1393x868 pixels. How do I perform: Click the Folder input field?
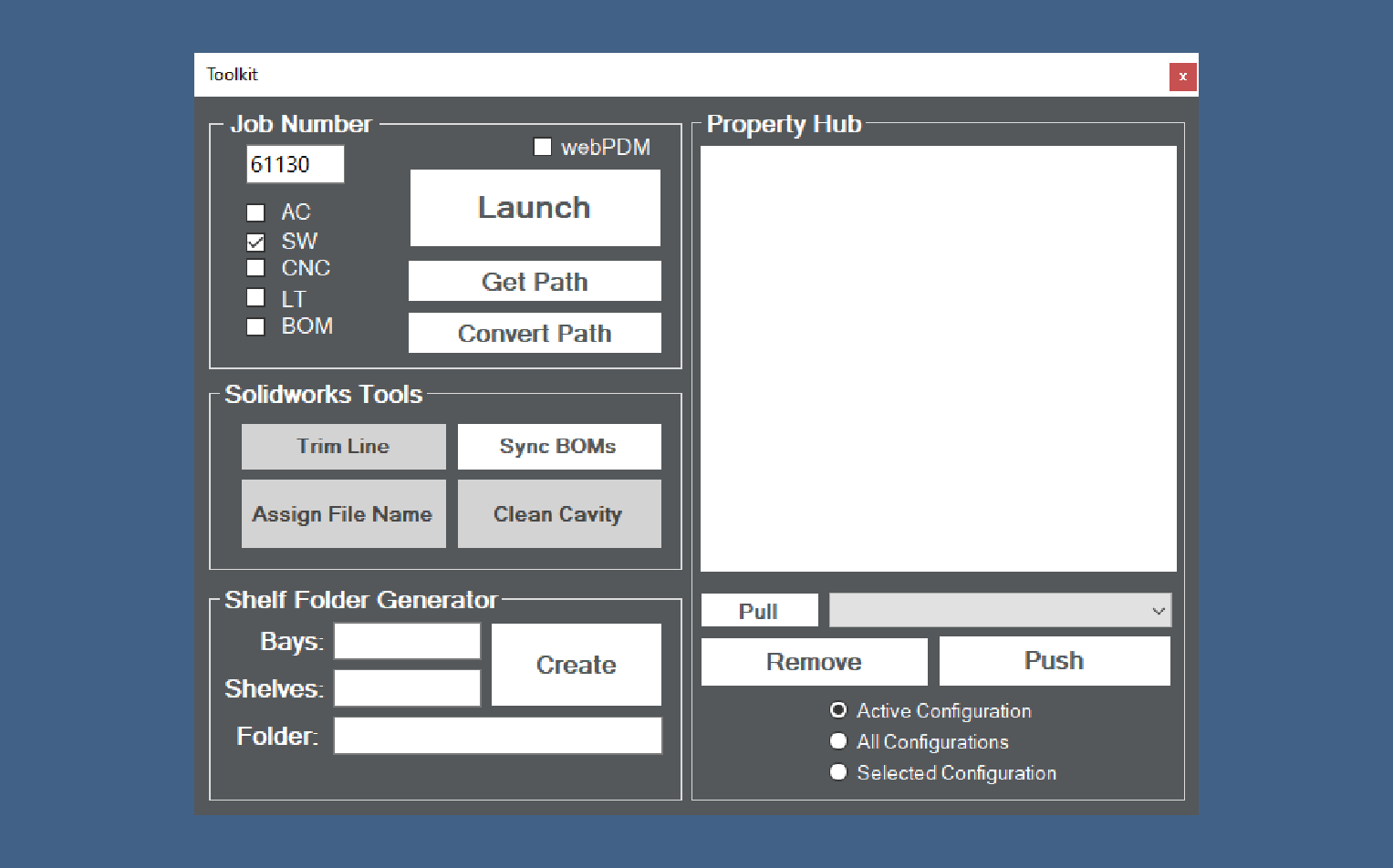point(497,735)
